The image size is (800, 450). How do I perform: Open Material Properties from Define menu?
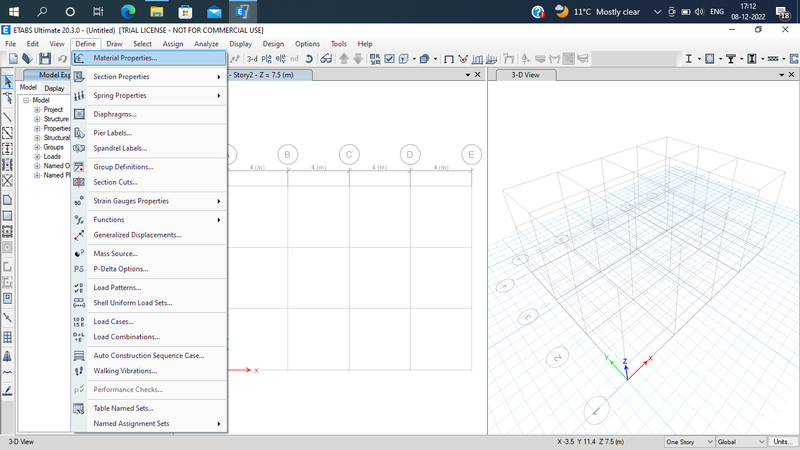[x=148, y=58]
